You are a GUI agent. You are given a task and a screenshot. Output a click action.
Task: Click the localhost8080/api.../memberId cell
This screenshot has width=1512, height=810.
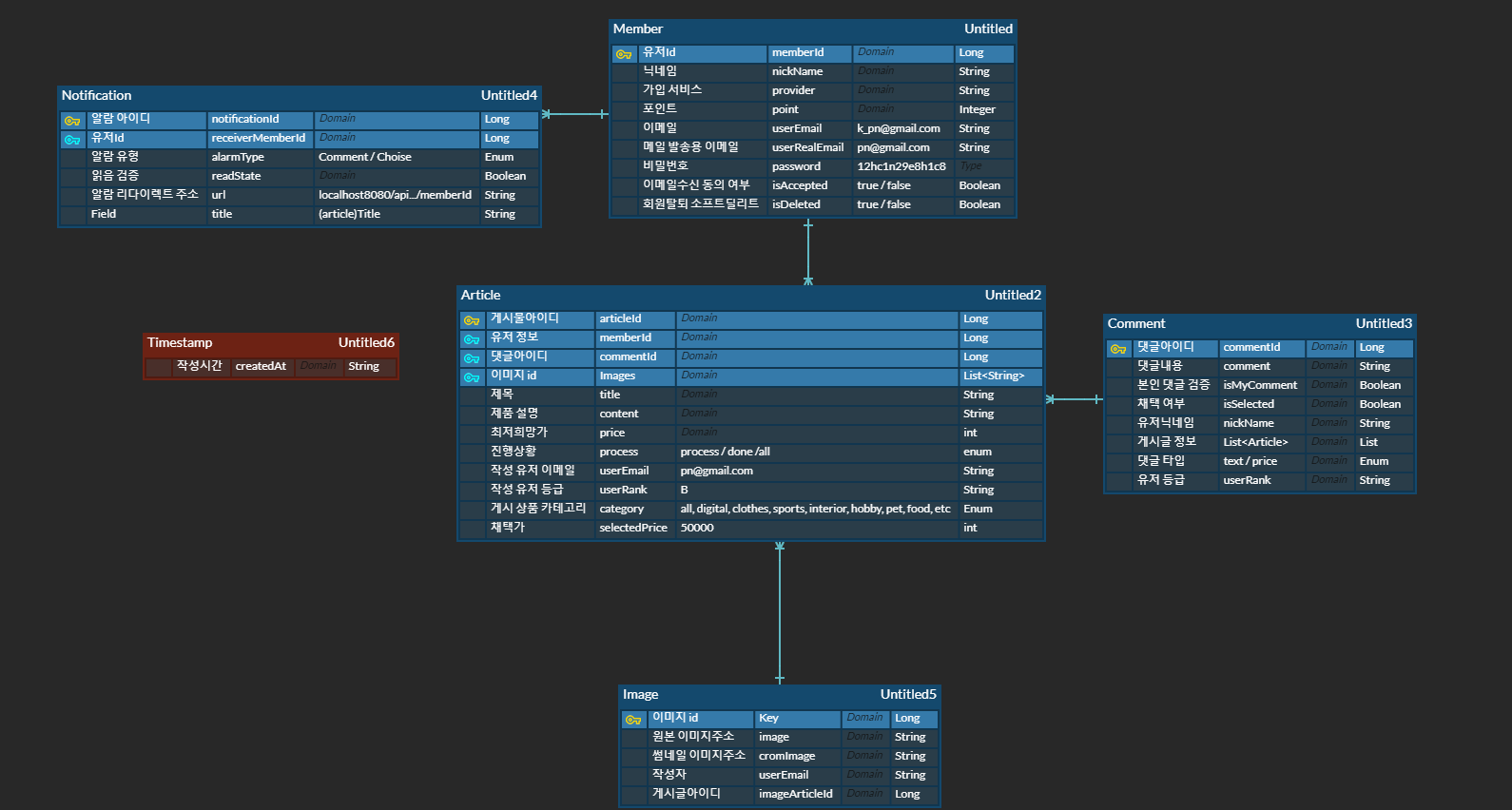[x=397, y=195]
